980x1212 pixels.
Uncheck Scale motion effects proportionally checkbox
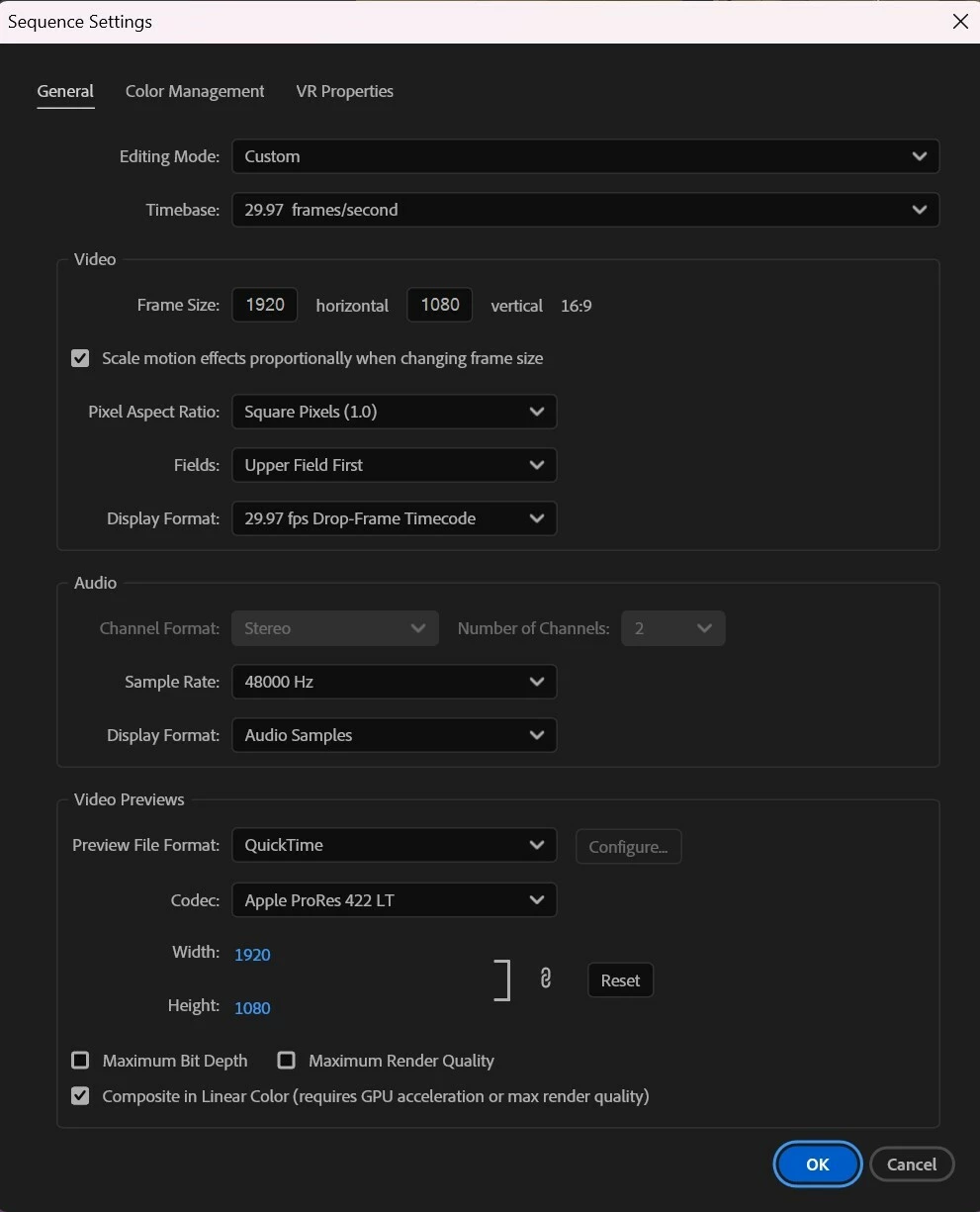(x=80, y=358)
